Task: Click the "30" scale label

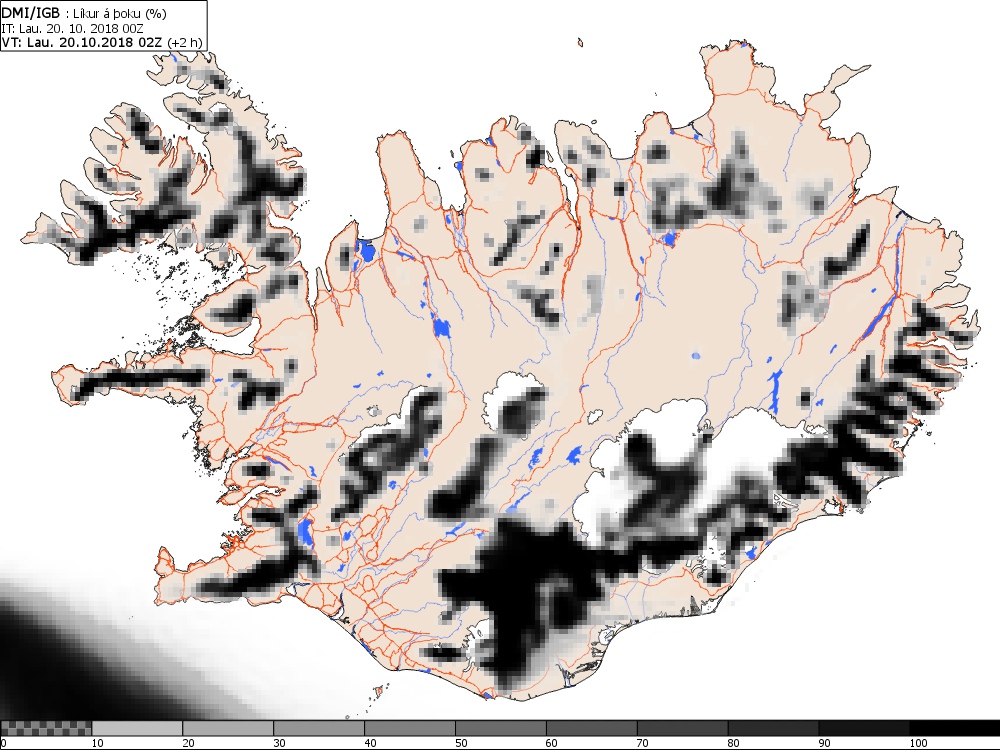Action: tap(279, 743)
